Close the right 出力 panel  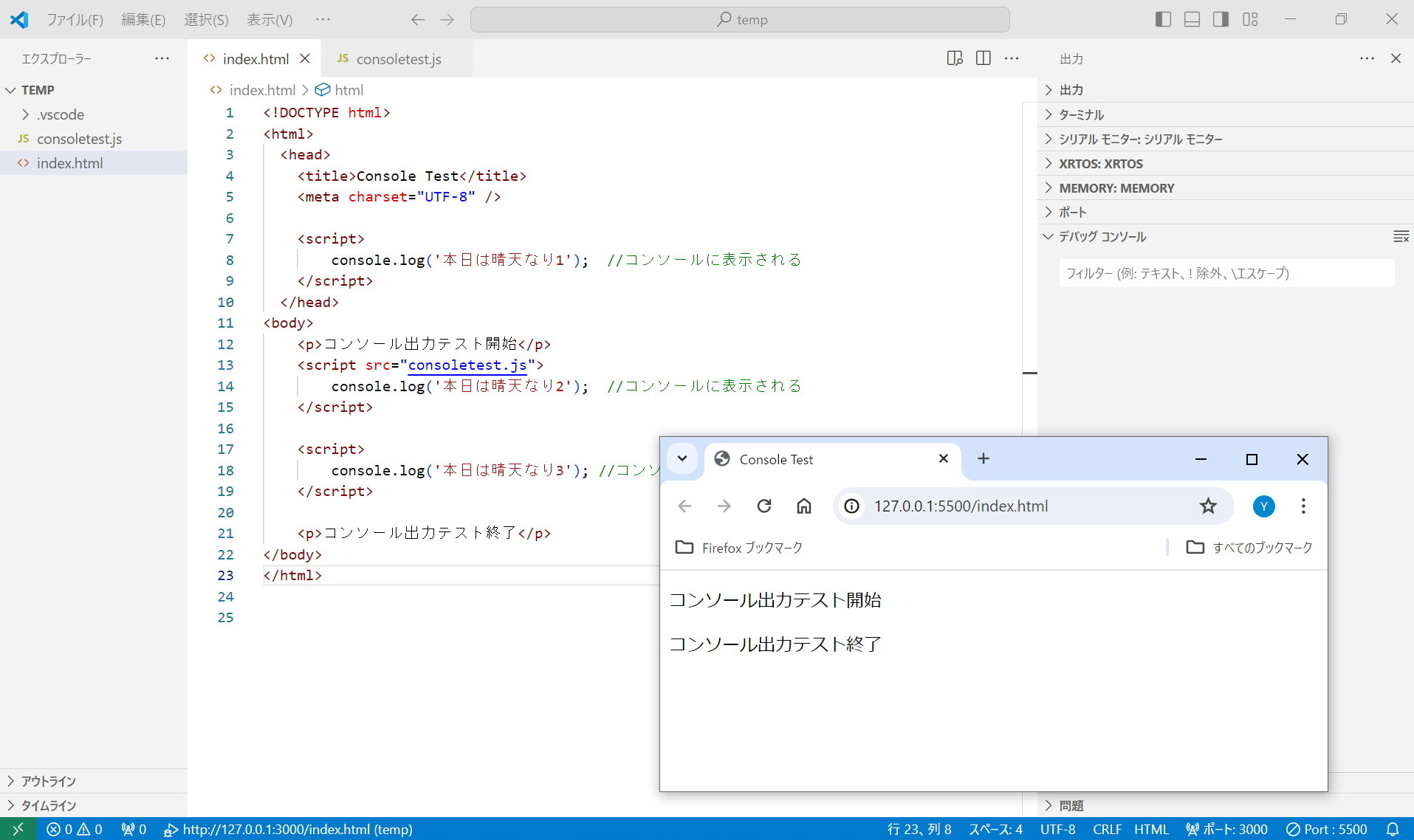pos(1396,58)
